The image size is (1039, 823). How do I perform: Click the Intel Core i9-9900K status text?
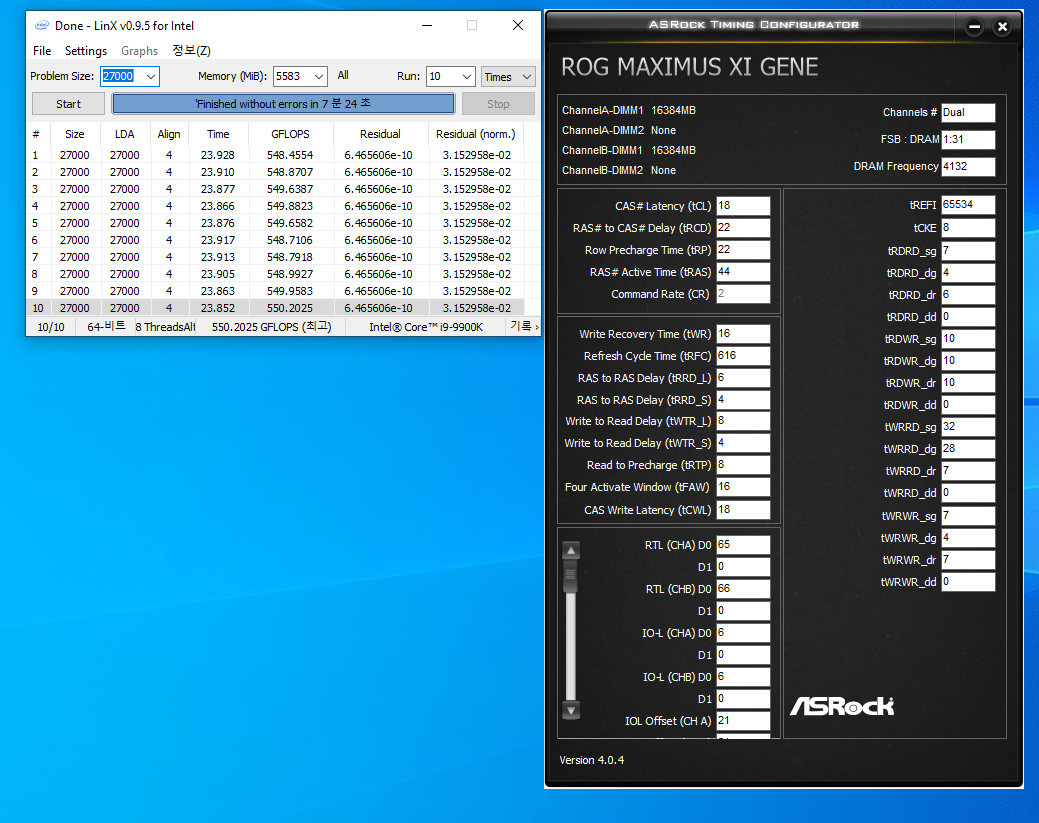click(x=426, y=327)
